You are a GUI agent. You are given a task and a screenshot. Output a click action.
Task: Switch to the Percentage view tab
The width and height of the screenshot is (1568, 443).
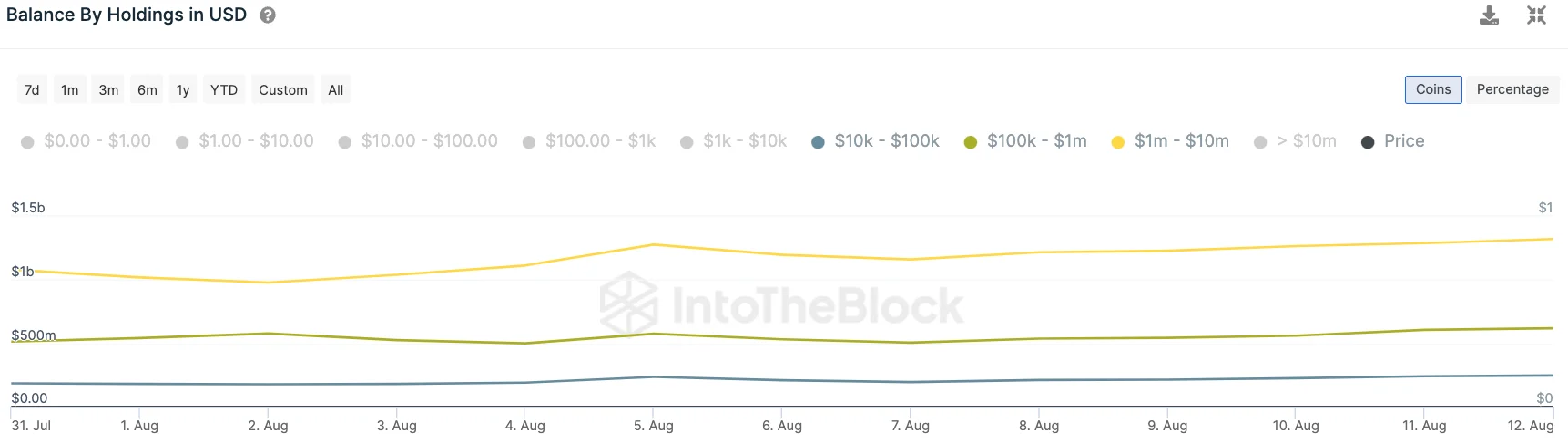(x=1512, y=89)
